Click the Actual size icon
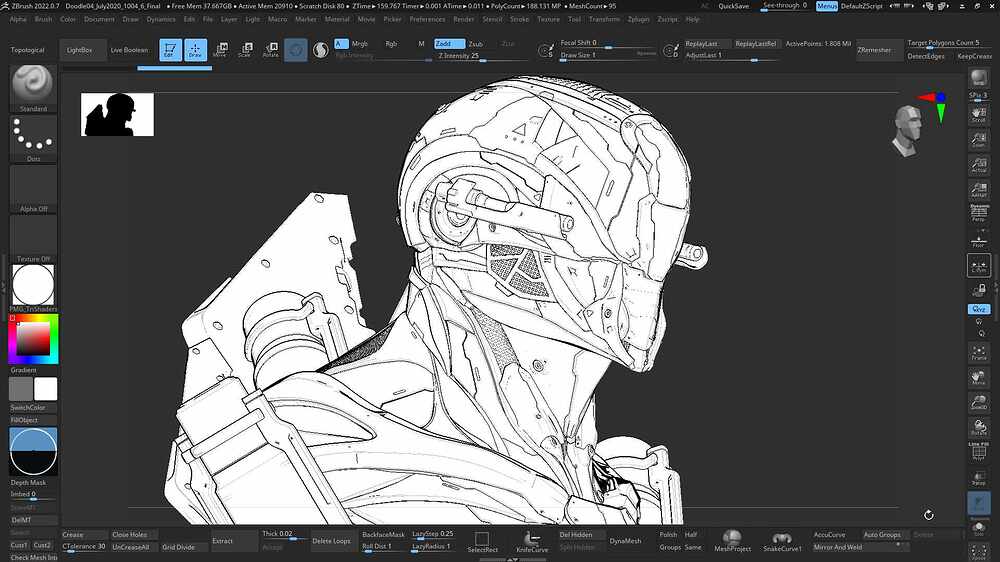 [x=978, y=165]
